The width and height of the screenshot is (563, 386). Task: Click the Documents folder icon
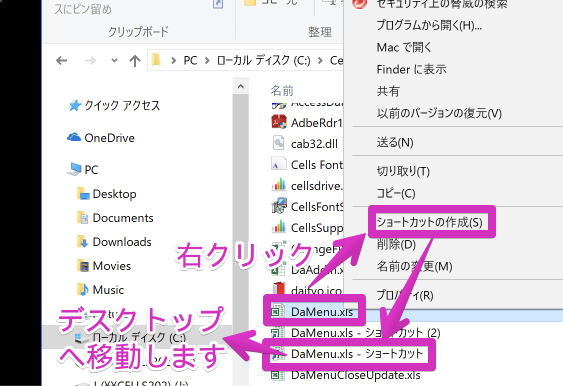pyautogui.click(x=83, y=218)
